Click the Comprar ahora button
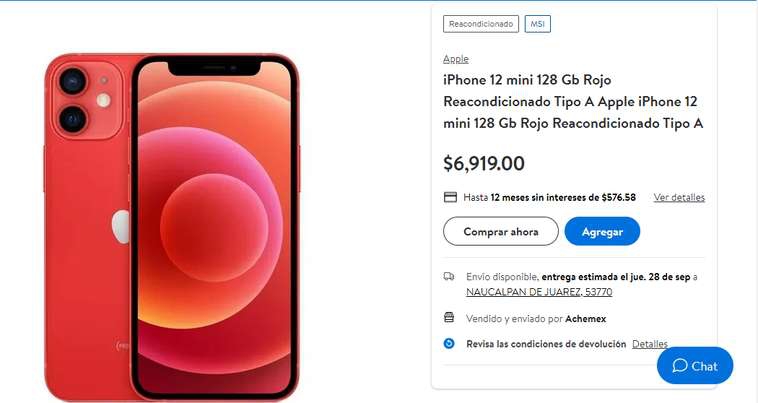This screenshot has height=403, width=758. pyautogui.click(x=501, y=231)
